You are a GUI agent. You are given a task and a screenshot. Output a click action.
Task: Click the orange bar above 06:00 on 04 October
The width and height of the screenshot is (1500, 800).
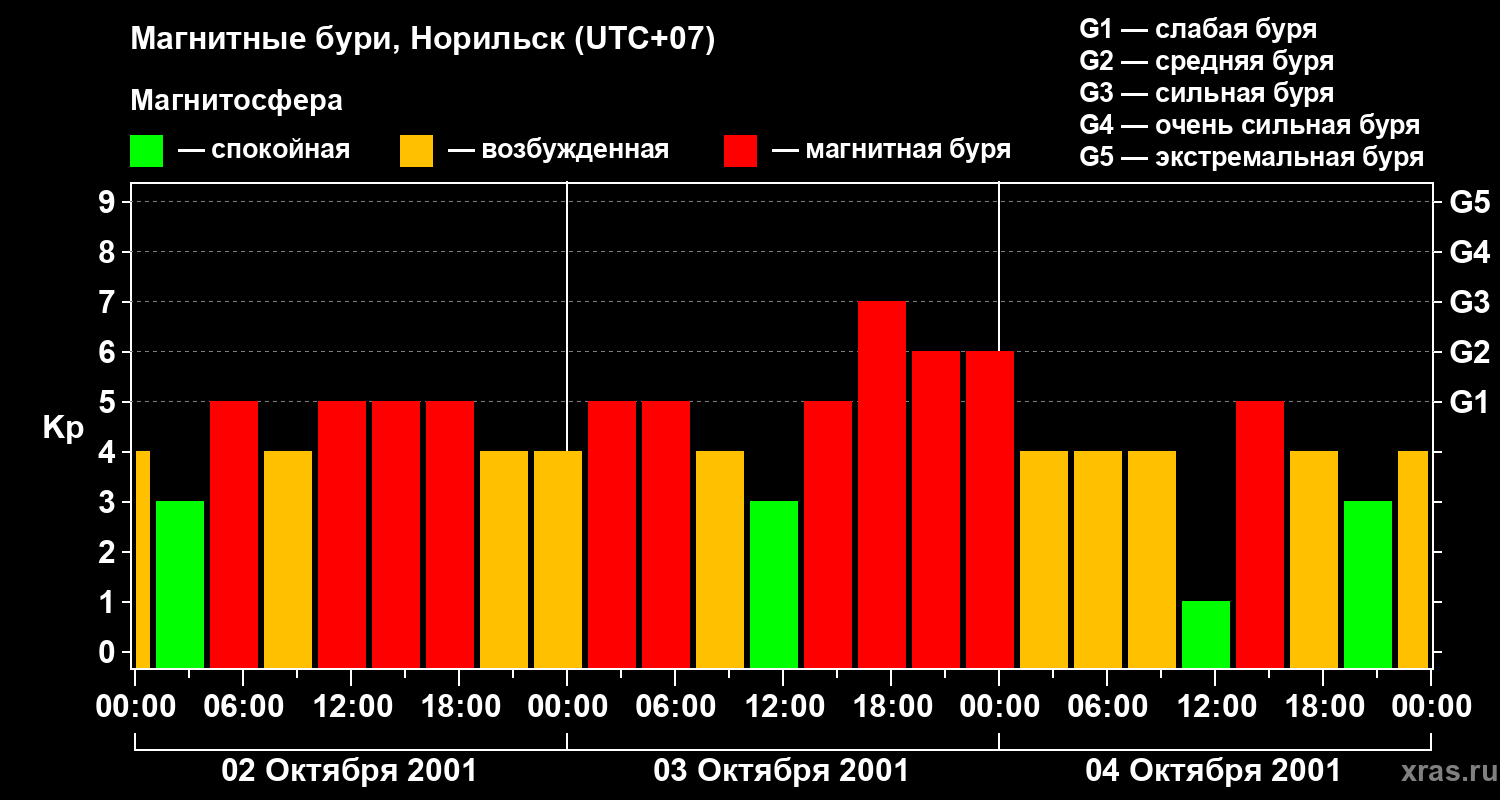(1098, 559)
